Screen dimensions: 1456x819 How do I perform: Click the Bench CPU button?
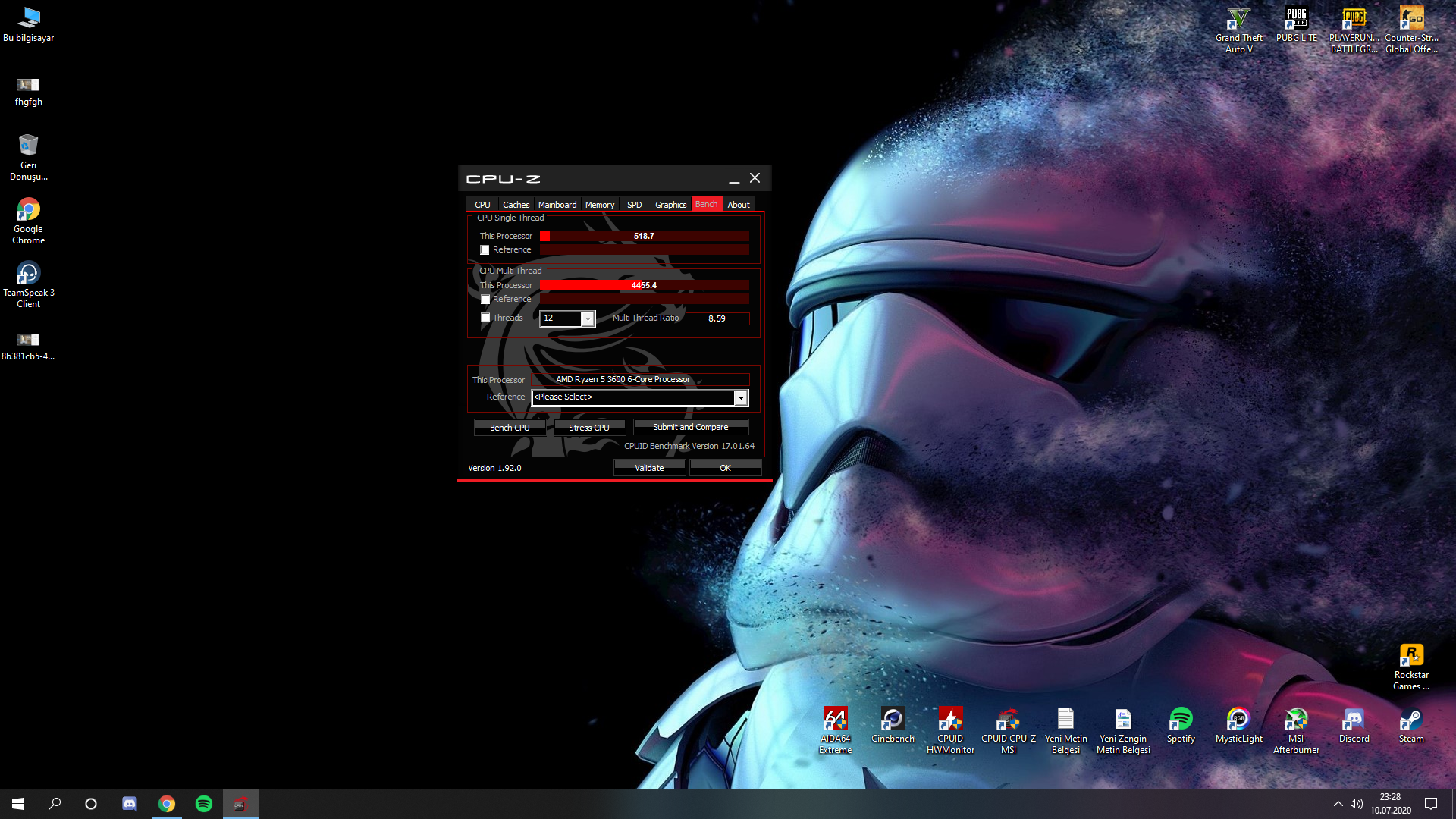click(x=510, y=428)
